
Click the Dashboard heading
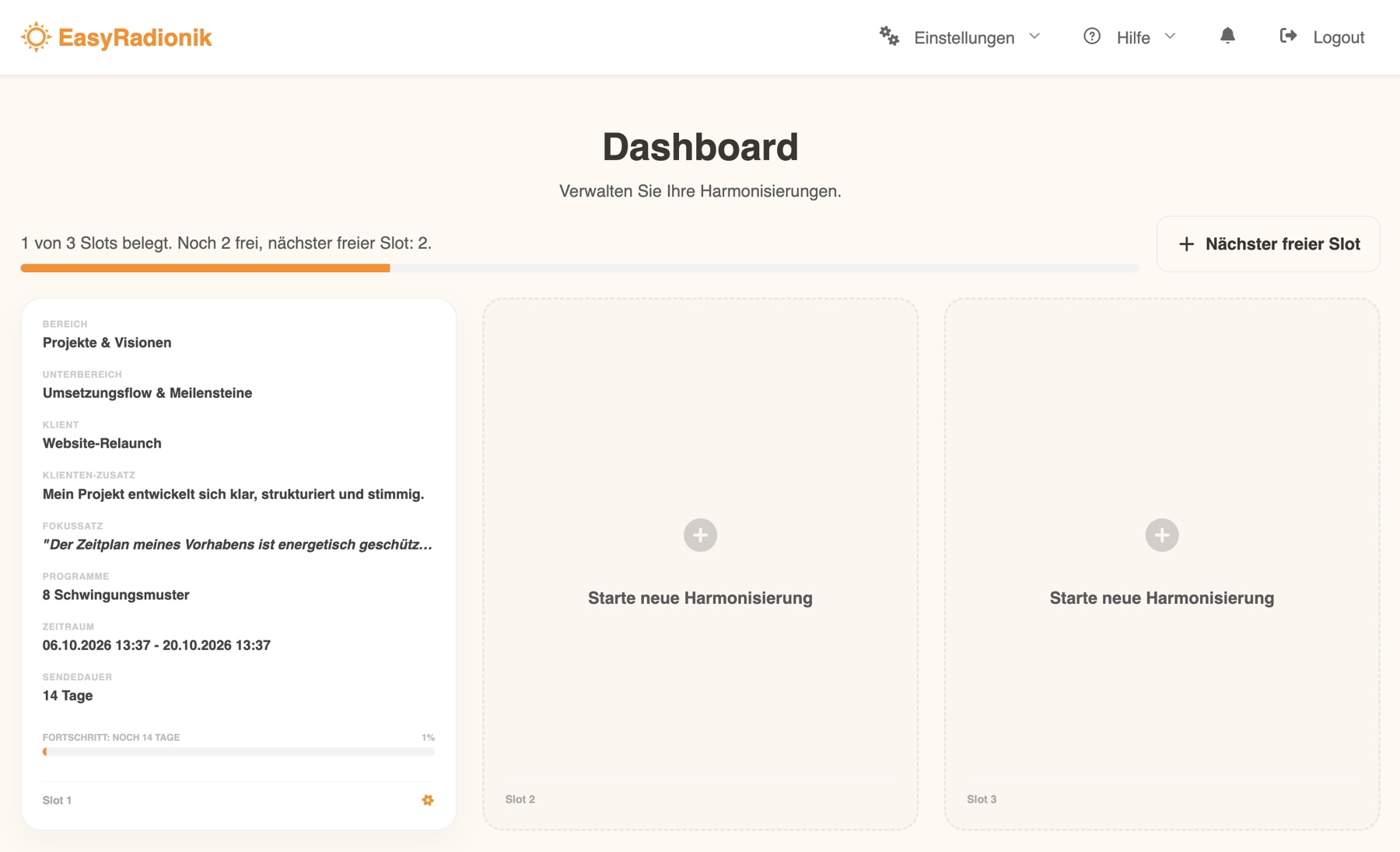pos(700,147)
